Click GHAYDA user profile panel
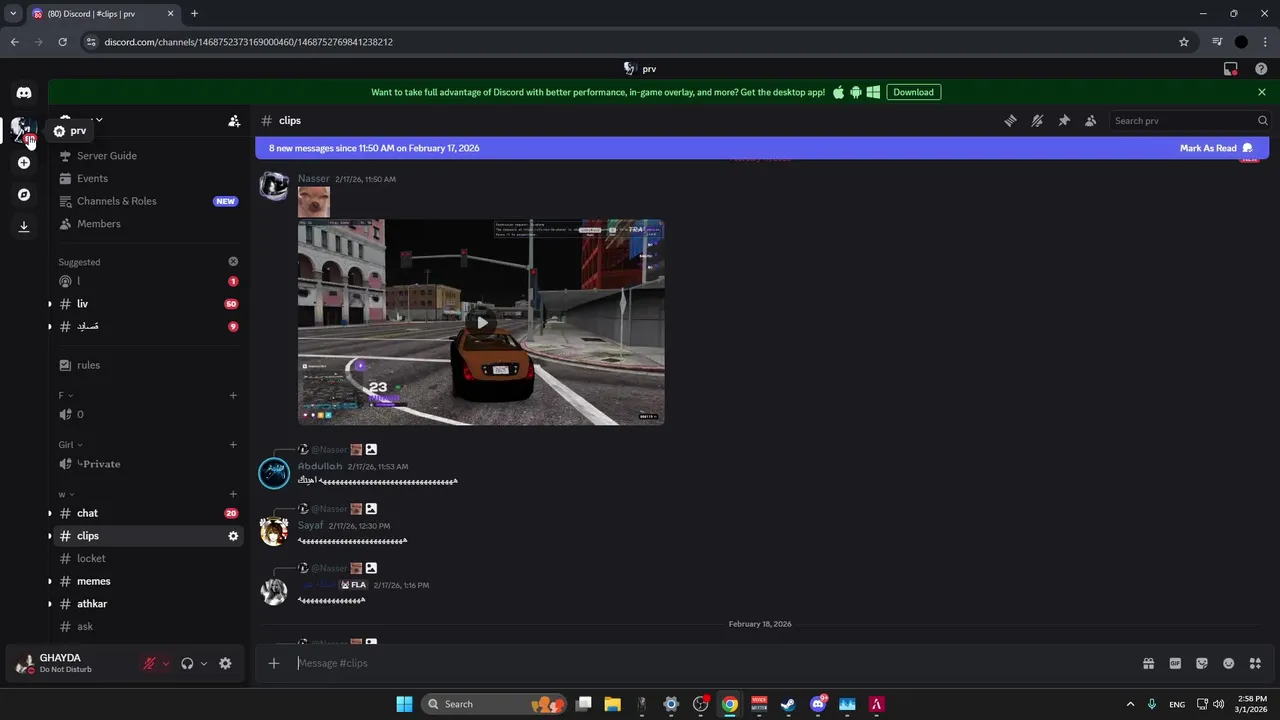The image size is (1280, 720). coord(70,664)
